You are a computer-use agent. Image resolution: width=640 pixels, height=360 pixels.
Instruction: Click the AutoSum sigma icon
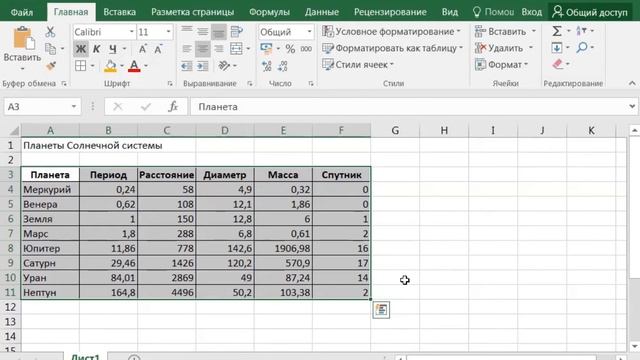point(557,31)
